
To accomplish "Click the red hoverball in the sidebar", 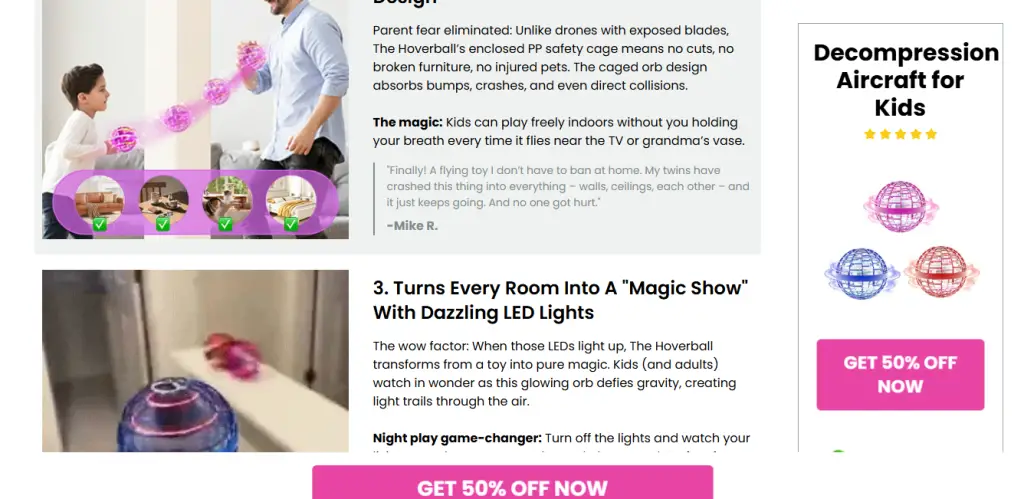I will (x=941, y=272).
